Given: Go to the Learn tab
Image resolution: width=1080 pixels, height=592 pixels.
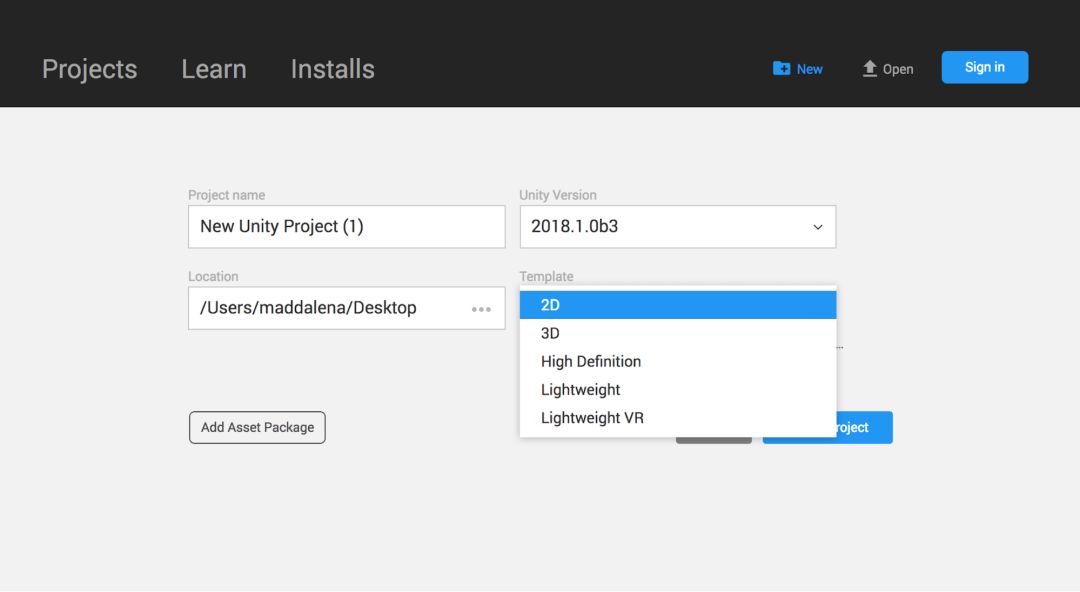Looking at the screenshot, I should (213, 69).
